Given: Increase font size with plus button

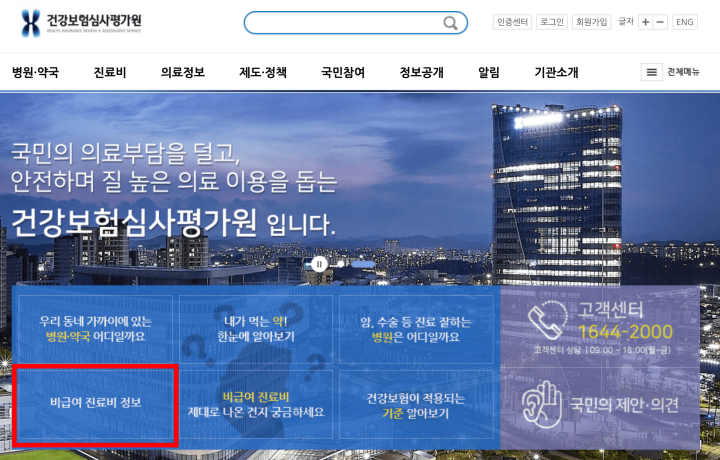Looking at the screenshot, I should (x=645, y=22).
